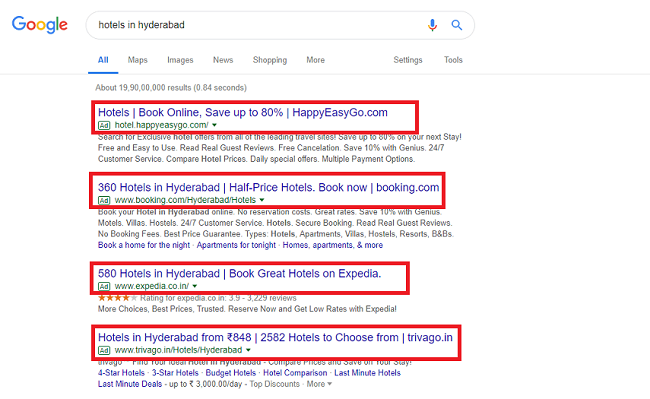Viewport: 650px width, 399px height.
Task: Click www.booking.com/Hyderabad/Hotels URL text
Action: point(185,200)
